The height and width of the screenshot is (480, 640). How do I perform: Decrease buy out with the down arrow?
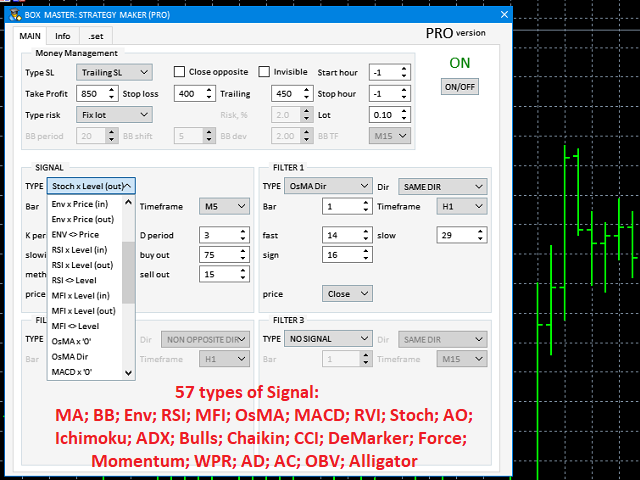[243, 258]
